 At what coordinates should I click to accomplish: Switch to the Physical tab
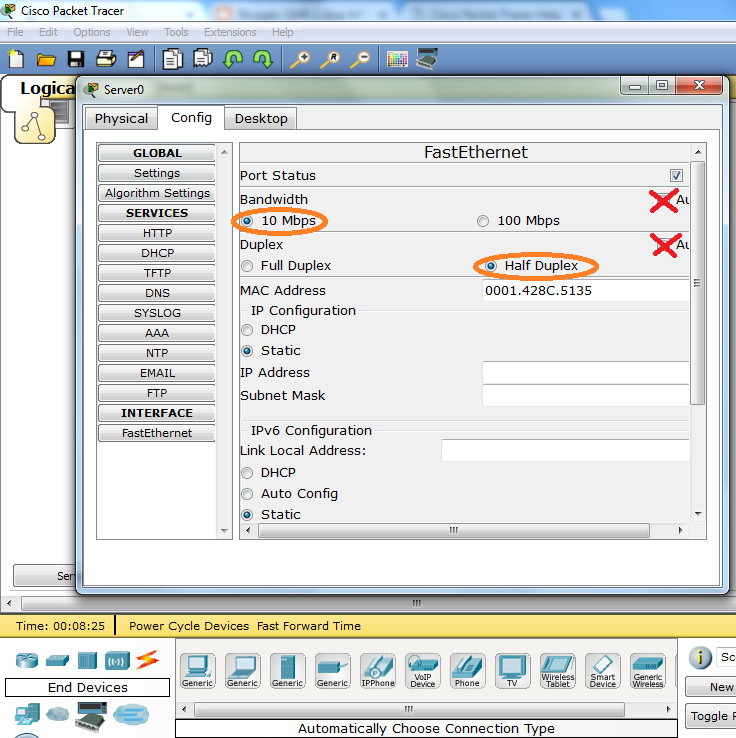tap(121, 119)
